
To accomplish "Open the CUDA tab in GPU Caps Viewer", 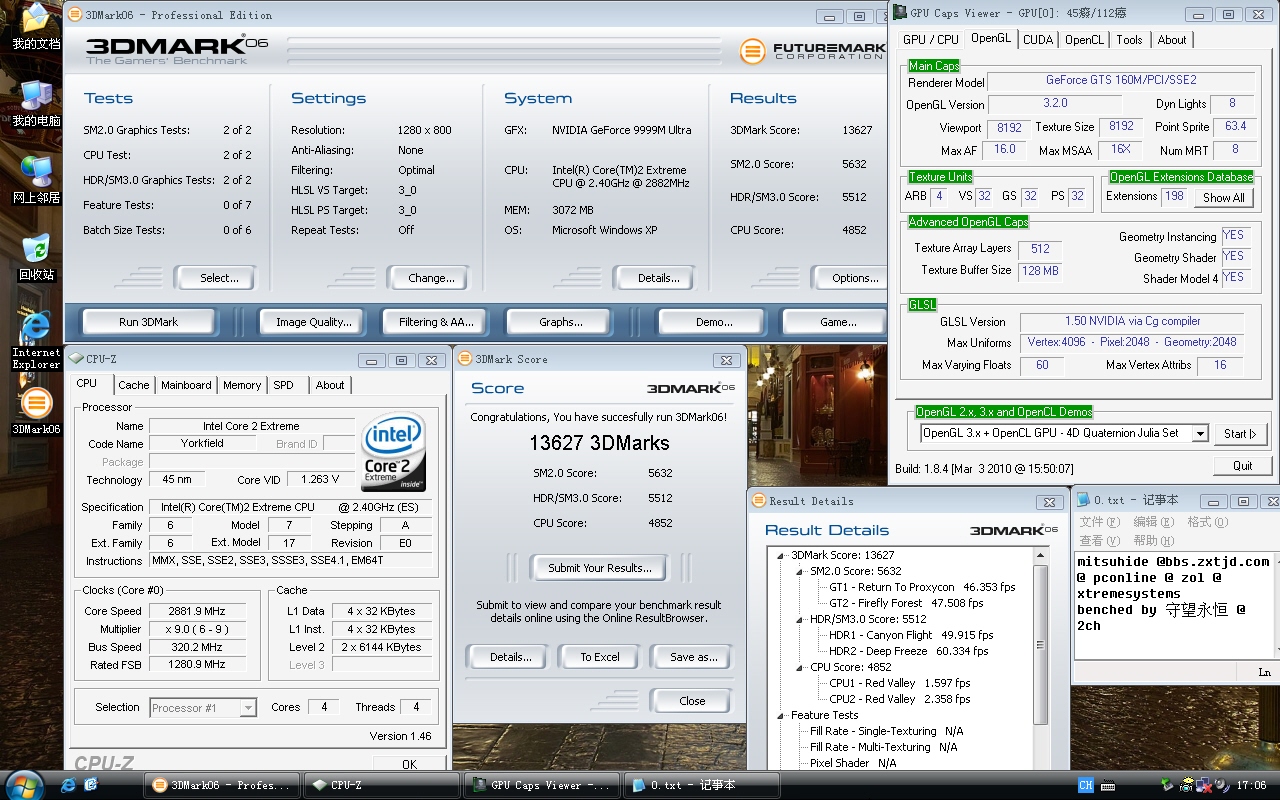I will (1038, 40).
